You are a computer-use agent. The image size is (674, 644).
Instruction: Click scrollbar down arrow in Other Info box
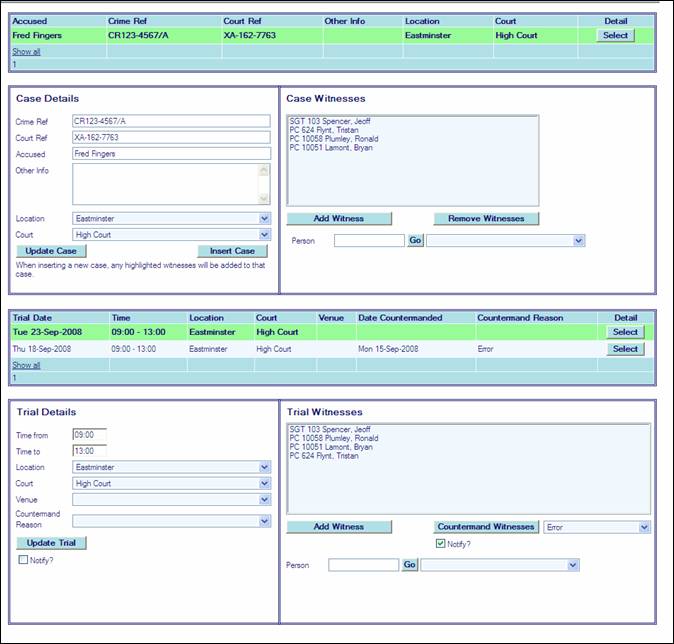tap(264, 199)
